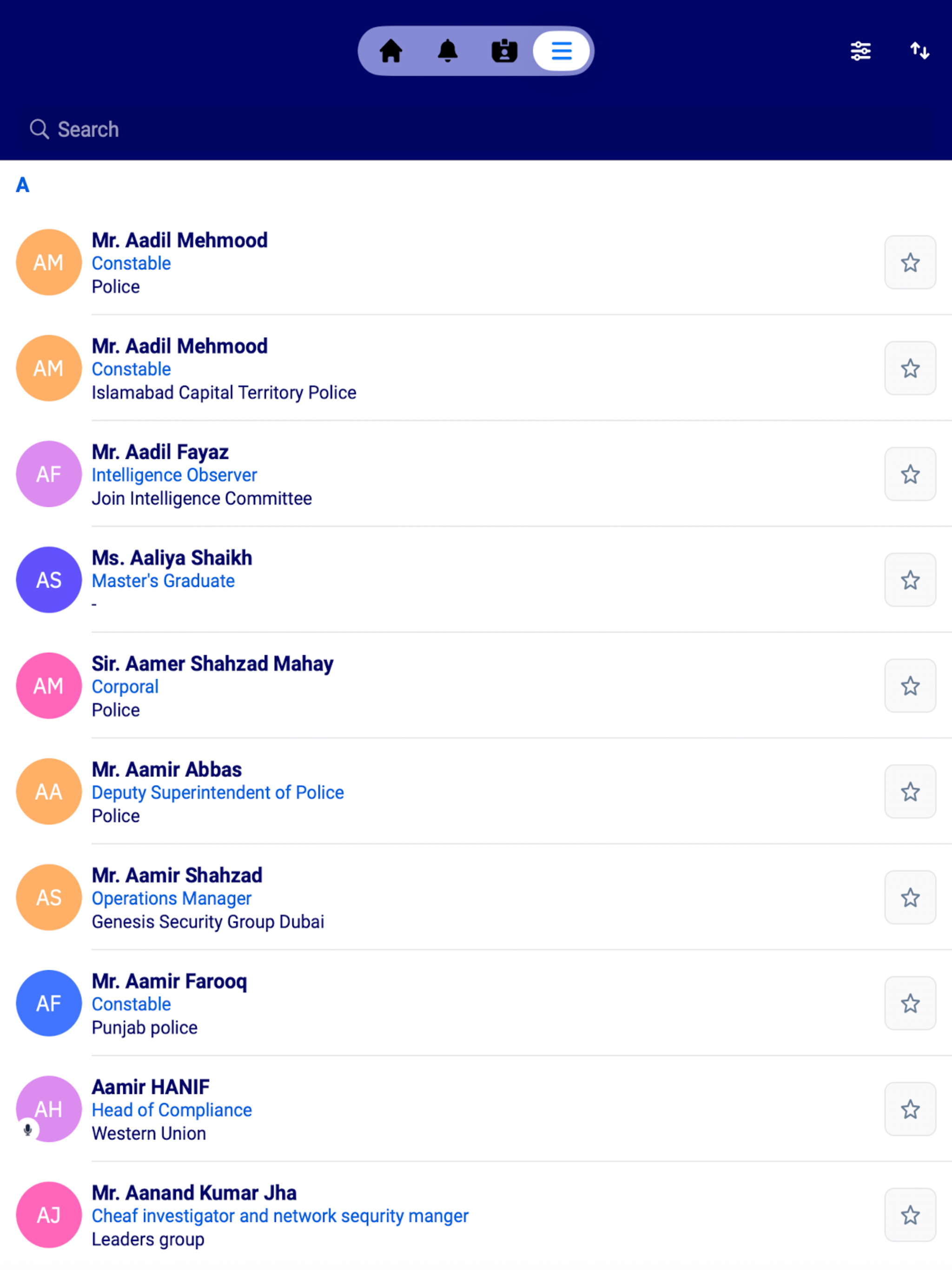Favorite first Mr. Aadil Mehmood (Police)
This screenshot has width=952, height=1270.
[x=910, y=263]
